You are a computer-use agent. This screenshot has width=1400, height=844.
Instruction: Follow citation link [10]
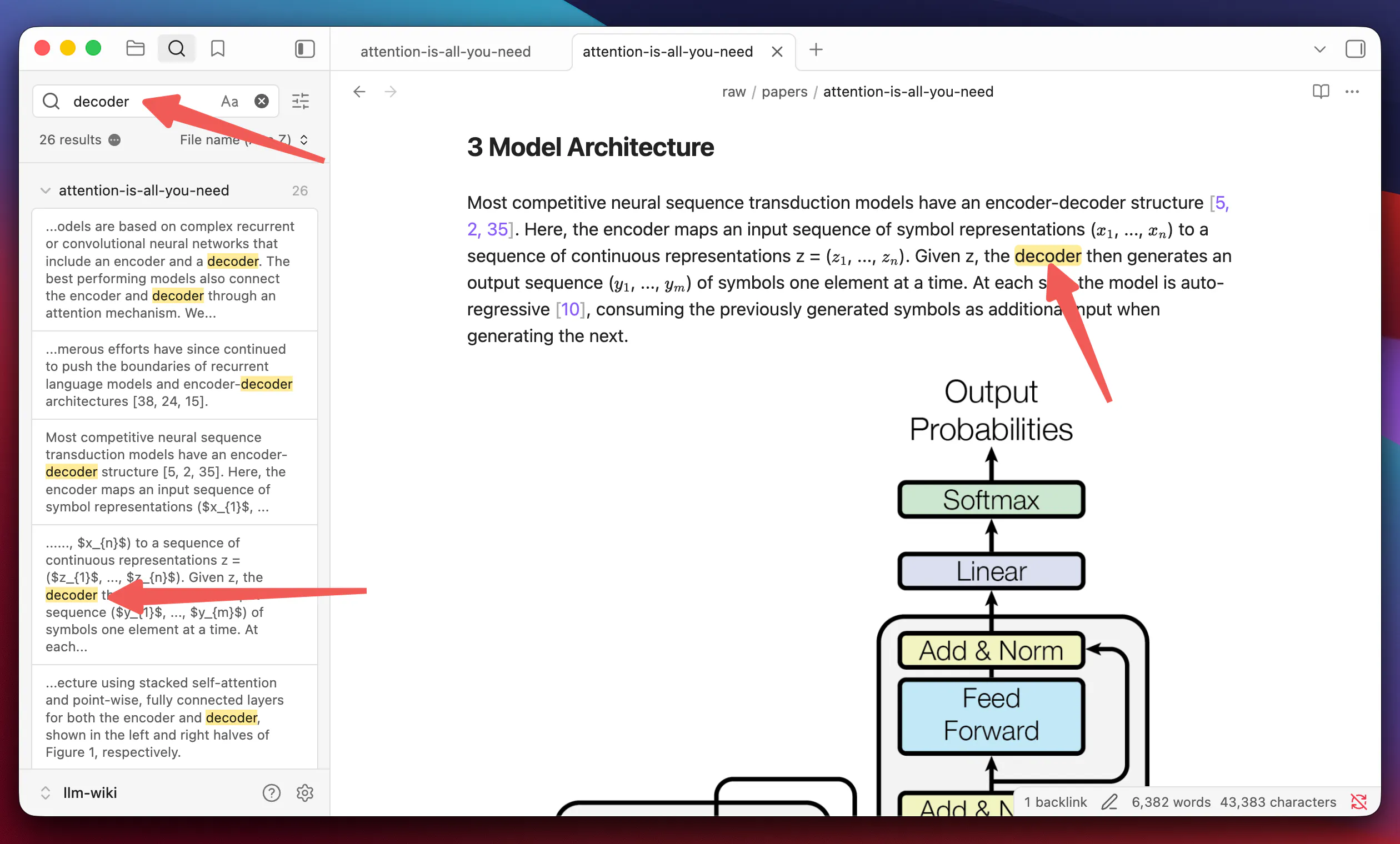point(571,309)
